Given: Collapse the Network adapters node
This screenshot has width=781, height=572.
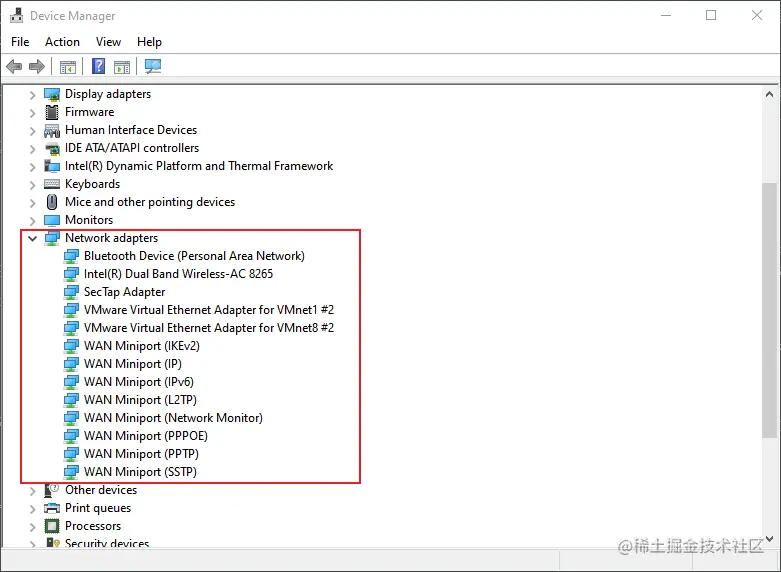Looking at the screenshot, I should 32,238.
